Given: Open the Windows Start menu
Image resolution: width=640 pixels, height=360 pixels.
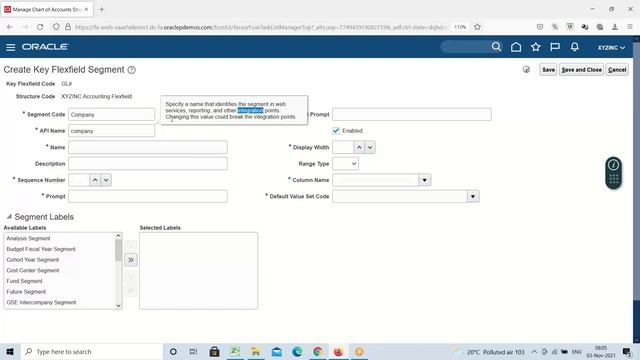Looking at the screenshot, I should pos(10,351).
